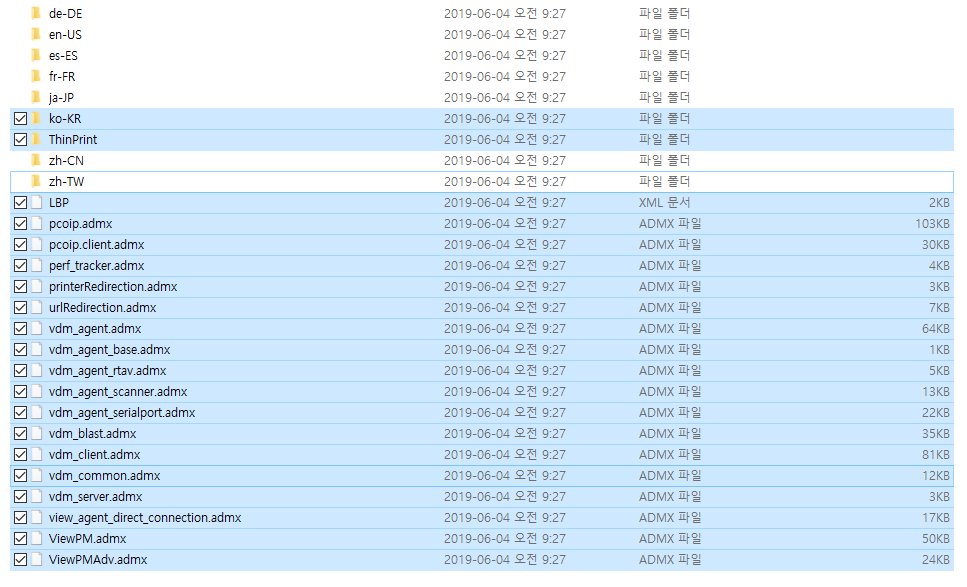Click the 파일 폴더 type of ja-JP
This screenshot has width=967, height=587.
coord(664,97)
